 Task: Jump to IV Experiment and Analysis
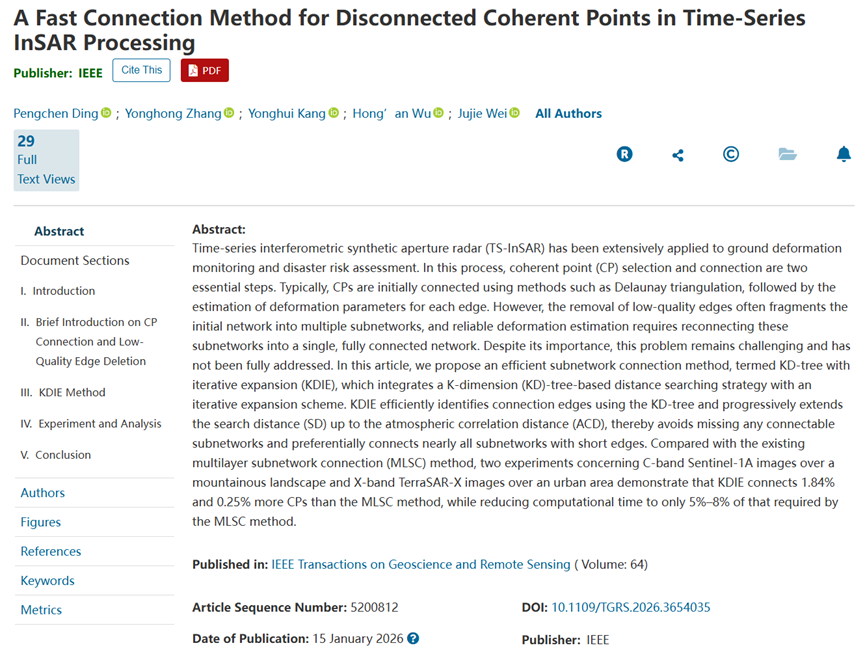point(91,424)
